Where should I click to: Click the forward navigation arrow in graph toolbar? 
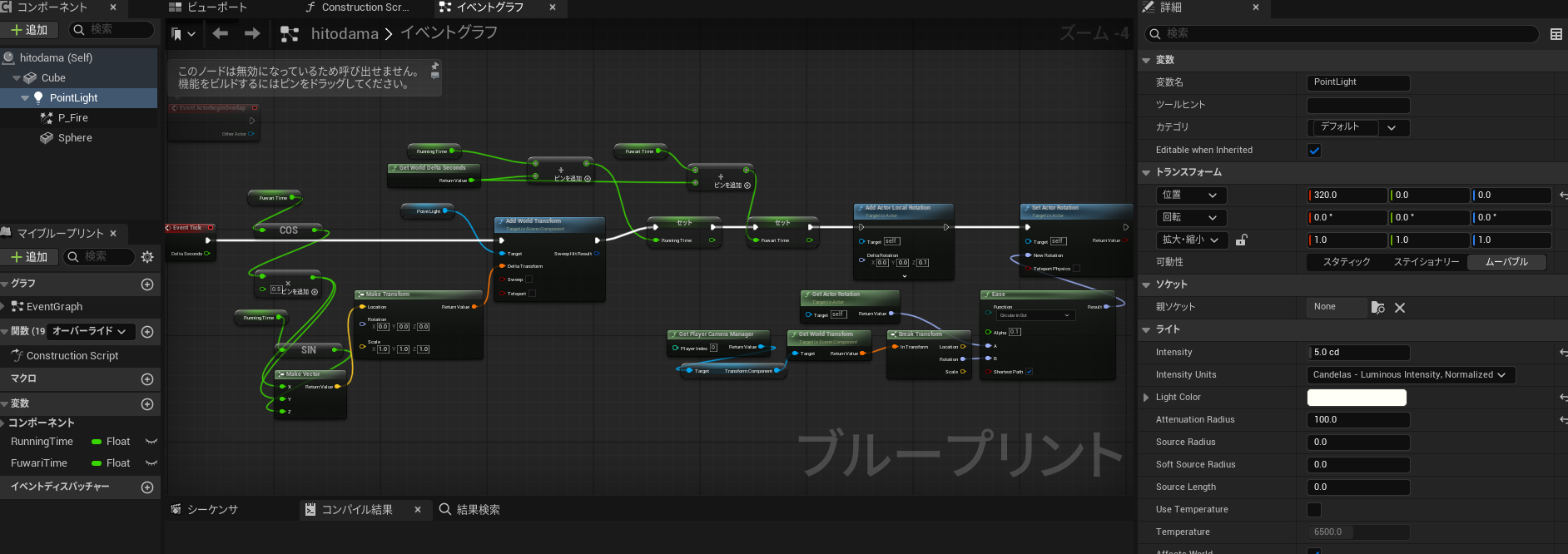click(252, 33)
